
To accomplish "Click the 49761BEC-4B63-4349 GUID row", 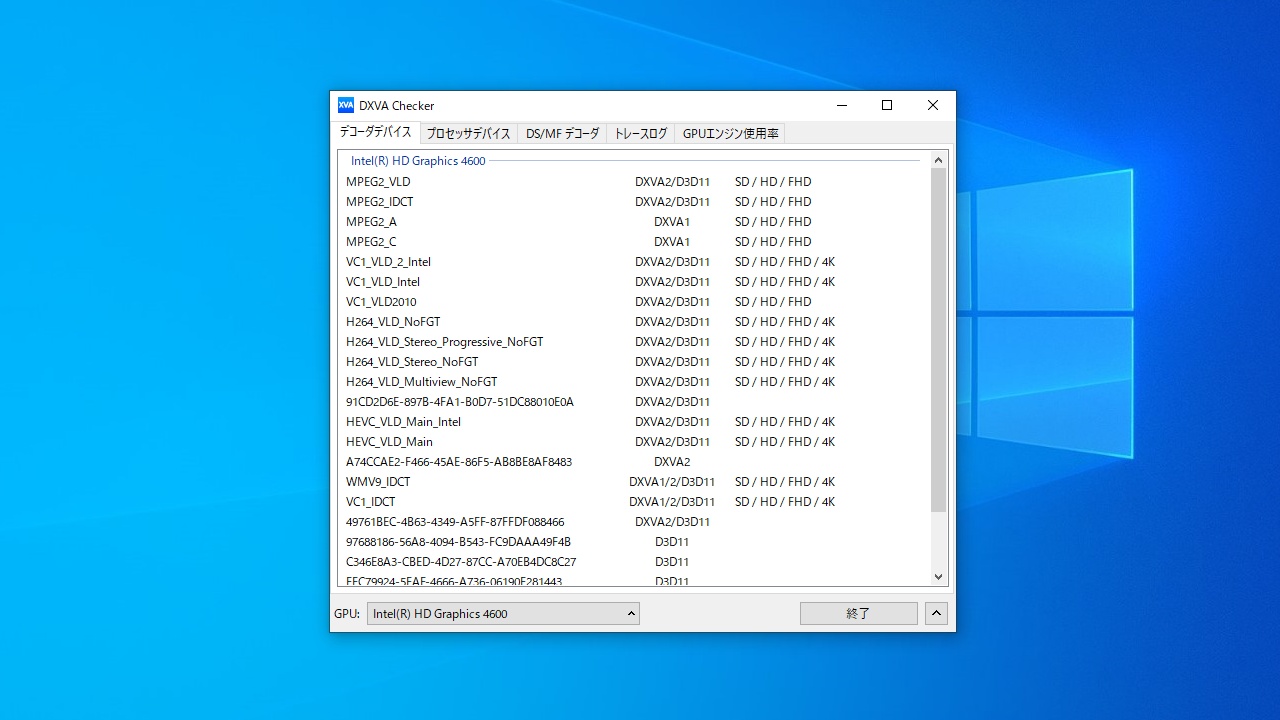I will click(633, 522).
